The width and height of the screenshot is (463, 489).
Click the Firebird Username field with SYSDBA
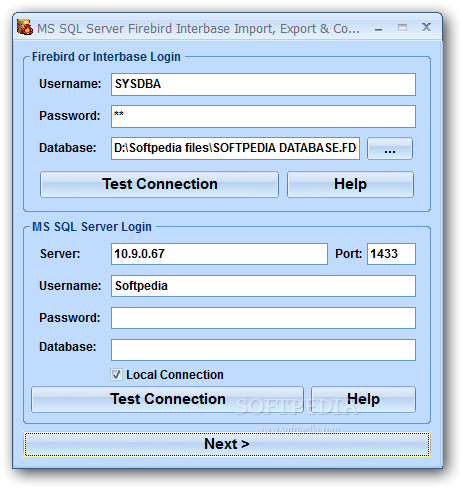(263, 84)
